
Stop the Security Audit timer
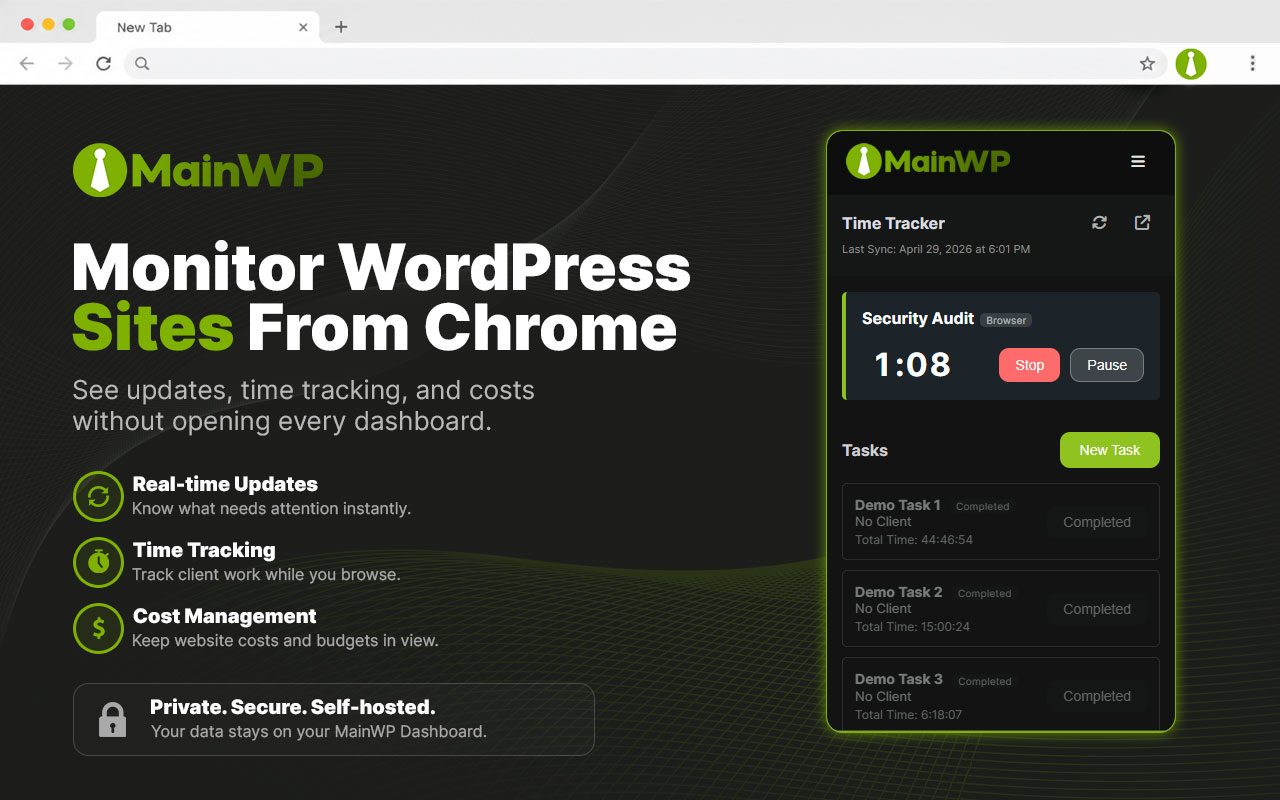click(x=1029, y=365)
